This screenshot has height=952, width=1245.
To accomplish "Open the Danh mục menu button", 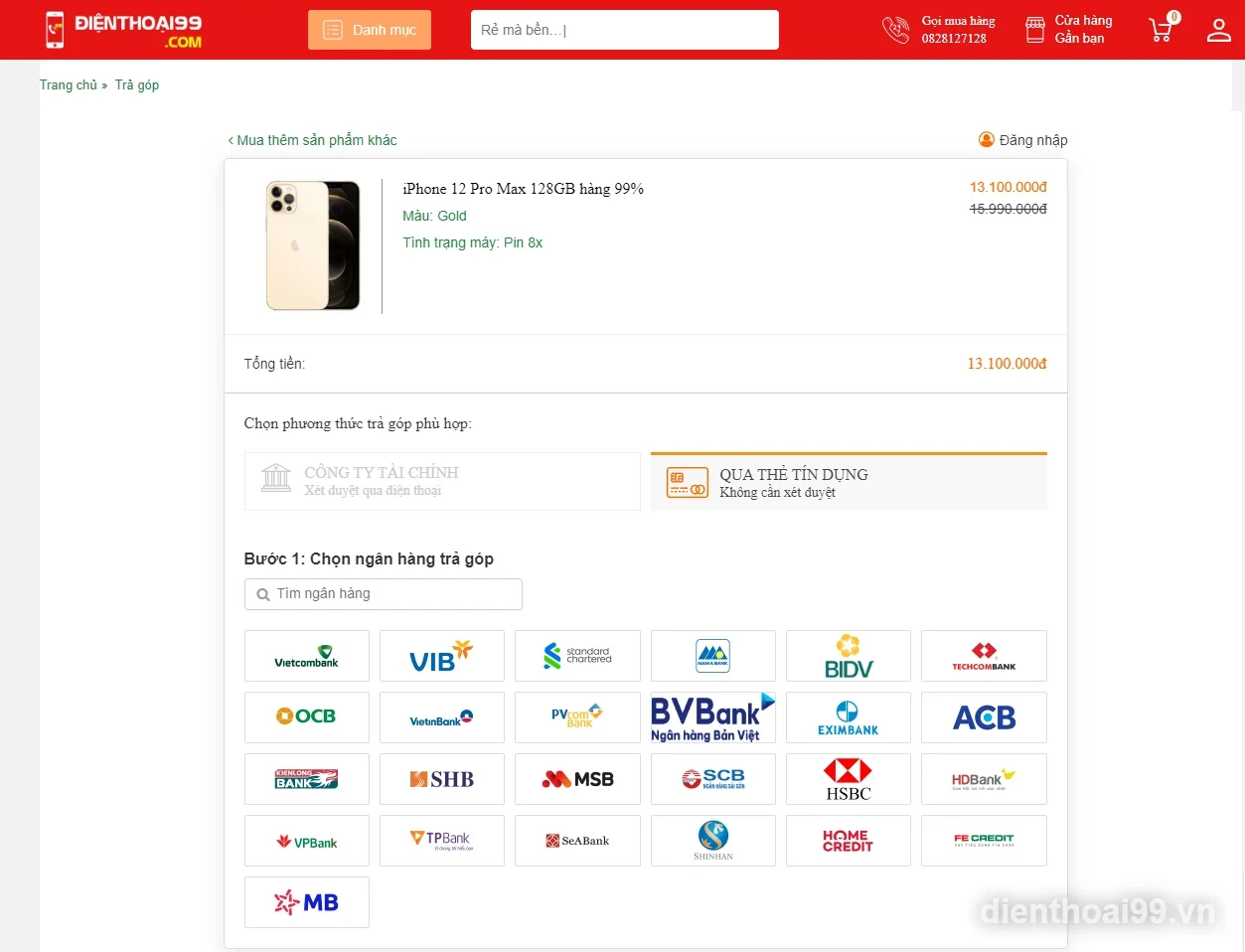I will click(x=370, y=30).
